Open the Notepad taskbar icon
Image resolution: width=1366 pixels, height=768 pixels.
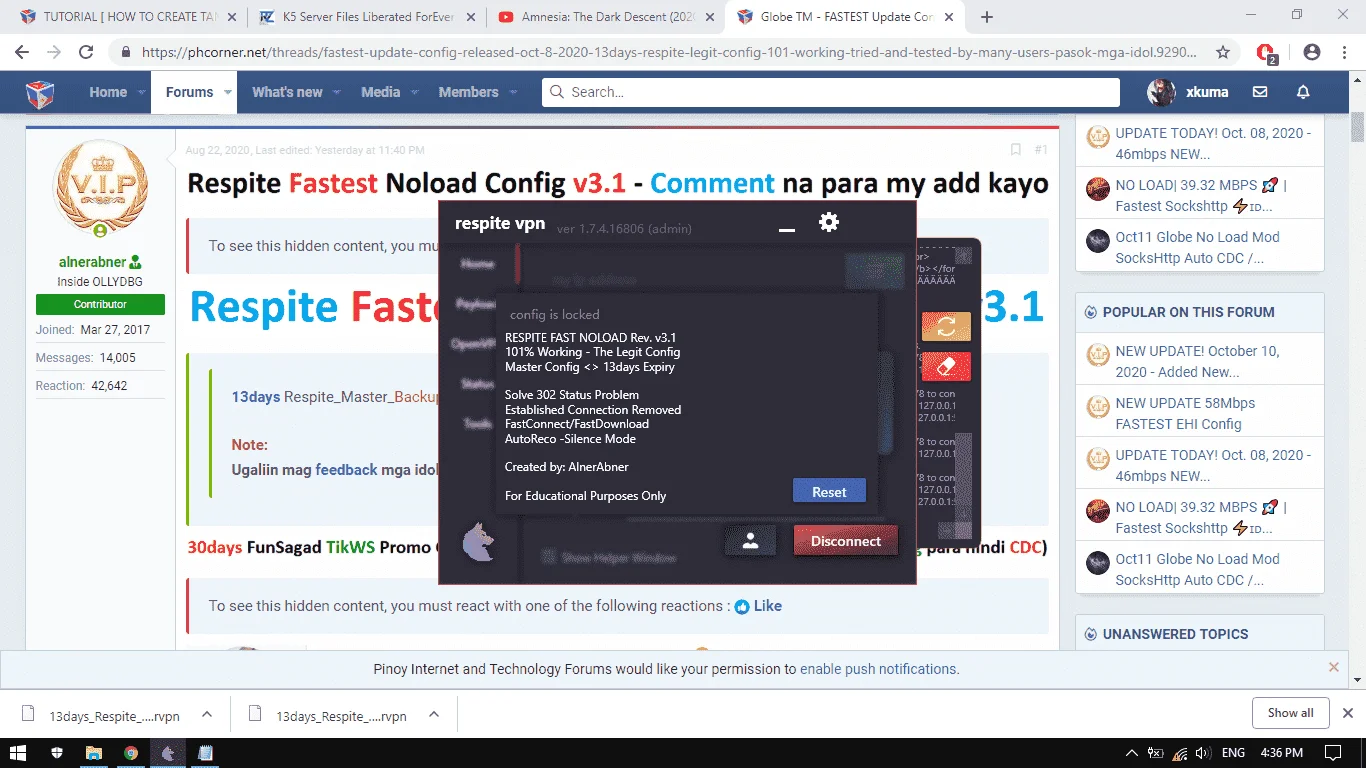(205, 753)
